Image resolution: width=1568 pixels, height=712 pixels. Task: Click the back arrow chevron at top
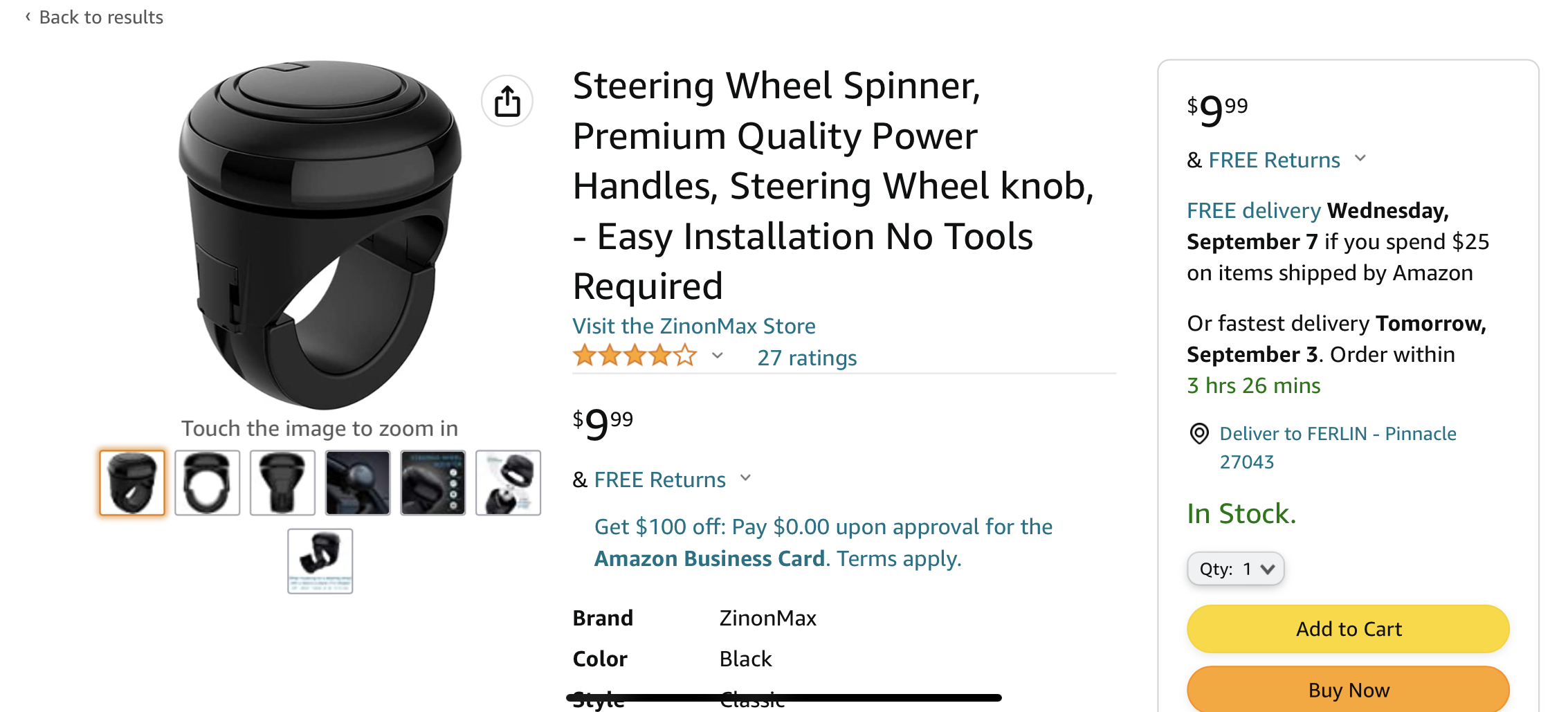(x=28, y=17)
